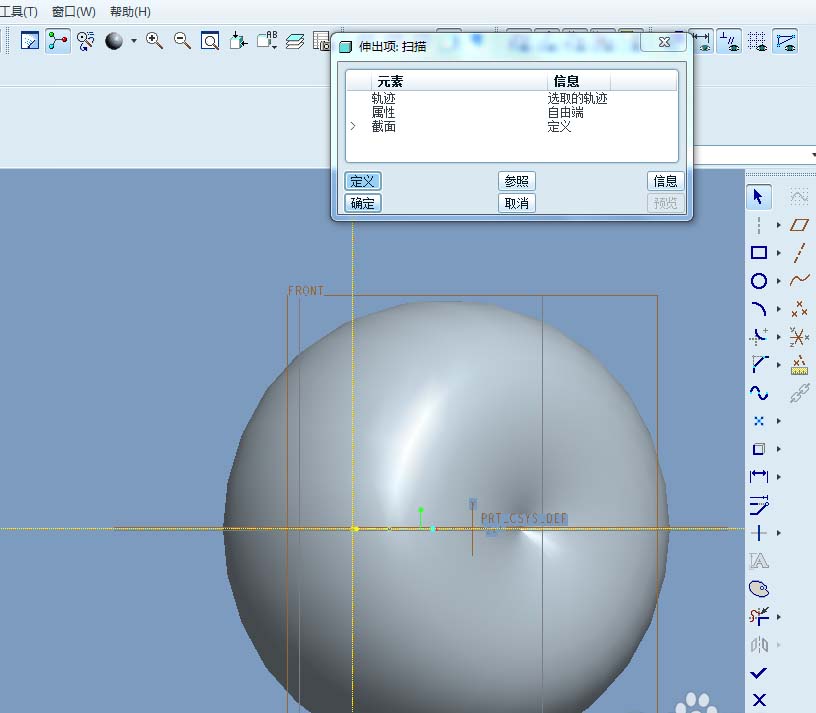Click the refit view icon
Screen dimensions: 816x713
pos(210,41)
